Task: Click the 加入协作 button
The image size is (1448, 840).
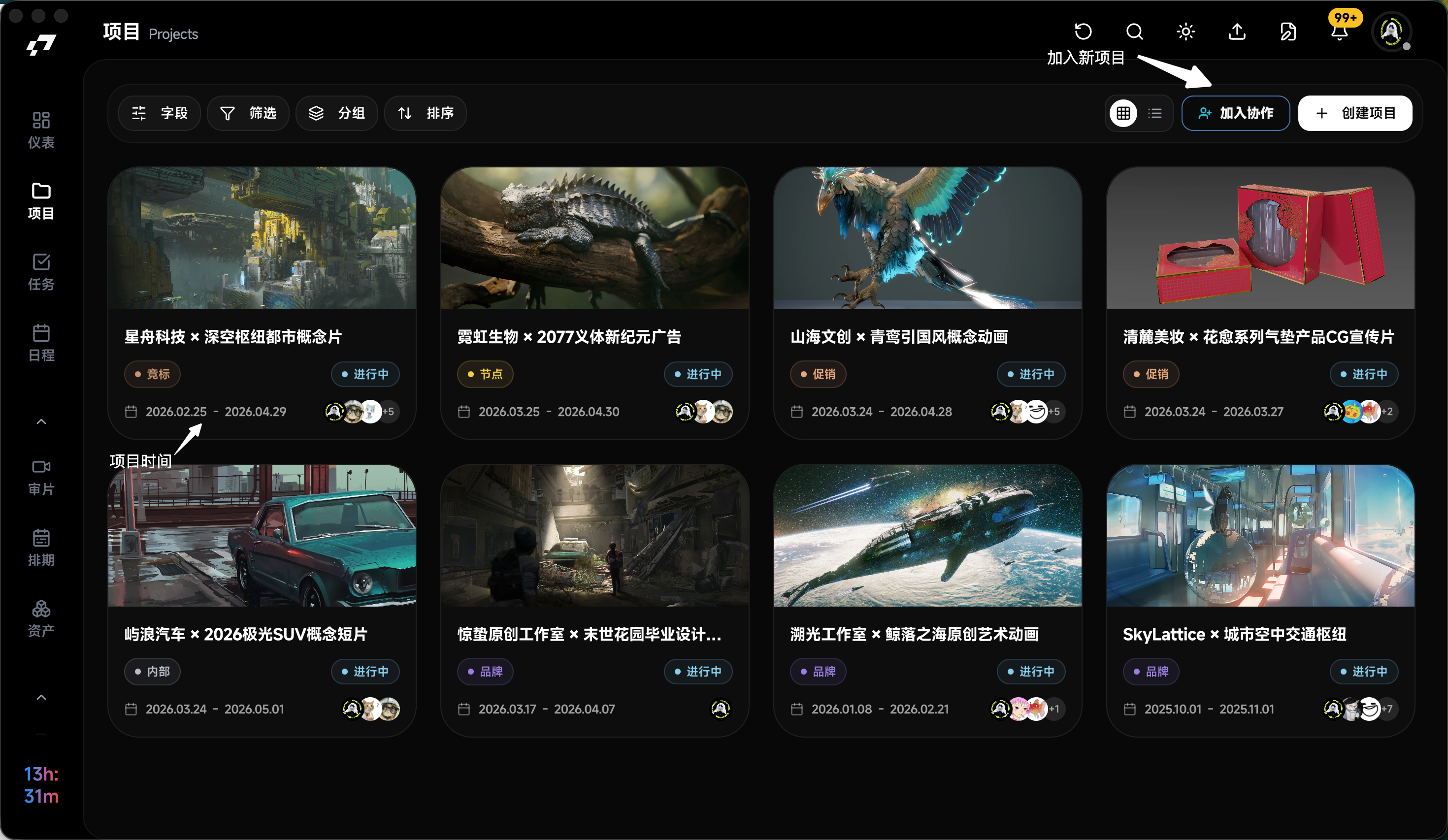Action: [x=1235, y=113]
